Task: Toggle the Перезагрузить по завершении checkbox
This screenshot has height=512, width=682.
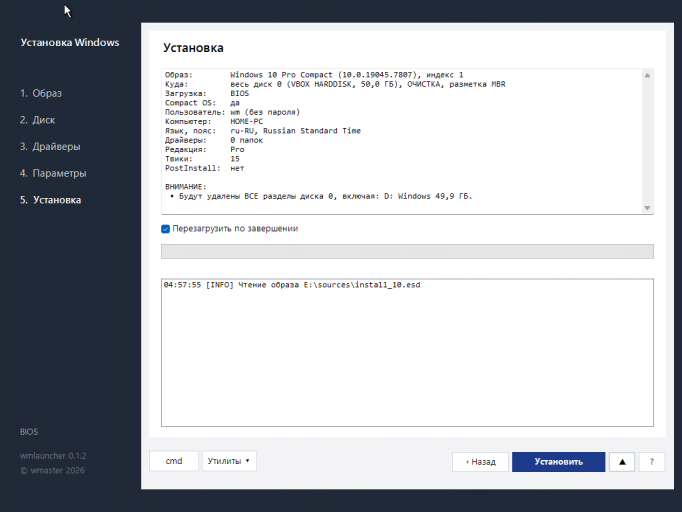Action: (x=165, y=229)
